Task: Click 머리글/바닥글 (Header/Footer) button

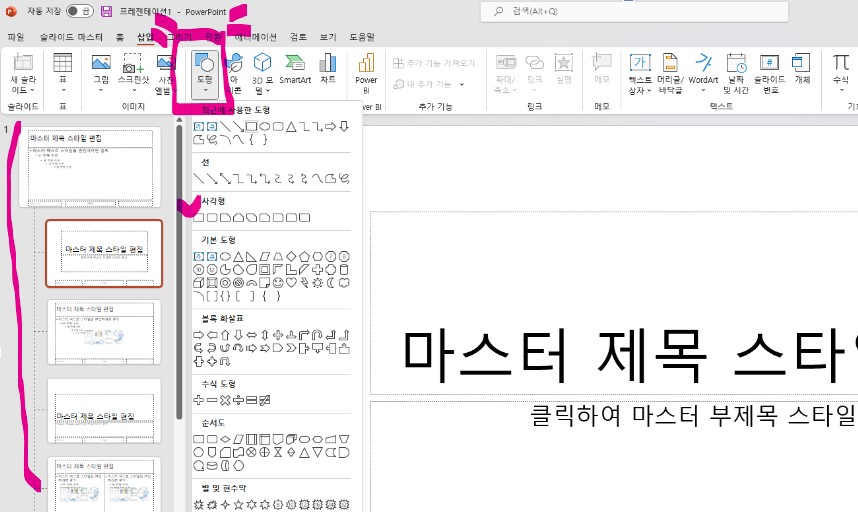Action: tap(670, 74)
